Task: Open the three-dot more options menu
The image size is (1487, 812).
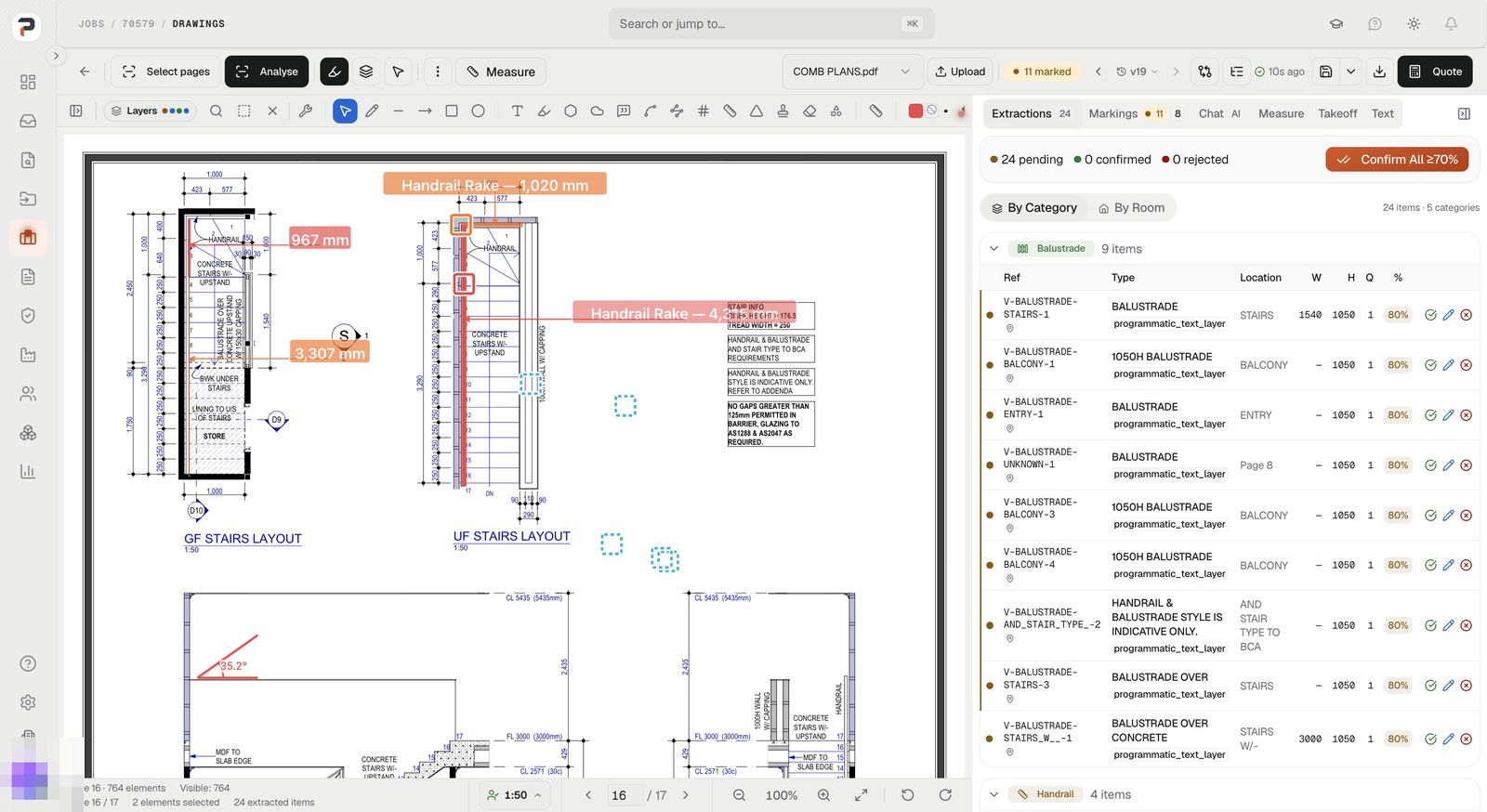Action: click(x=438, y=72)
